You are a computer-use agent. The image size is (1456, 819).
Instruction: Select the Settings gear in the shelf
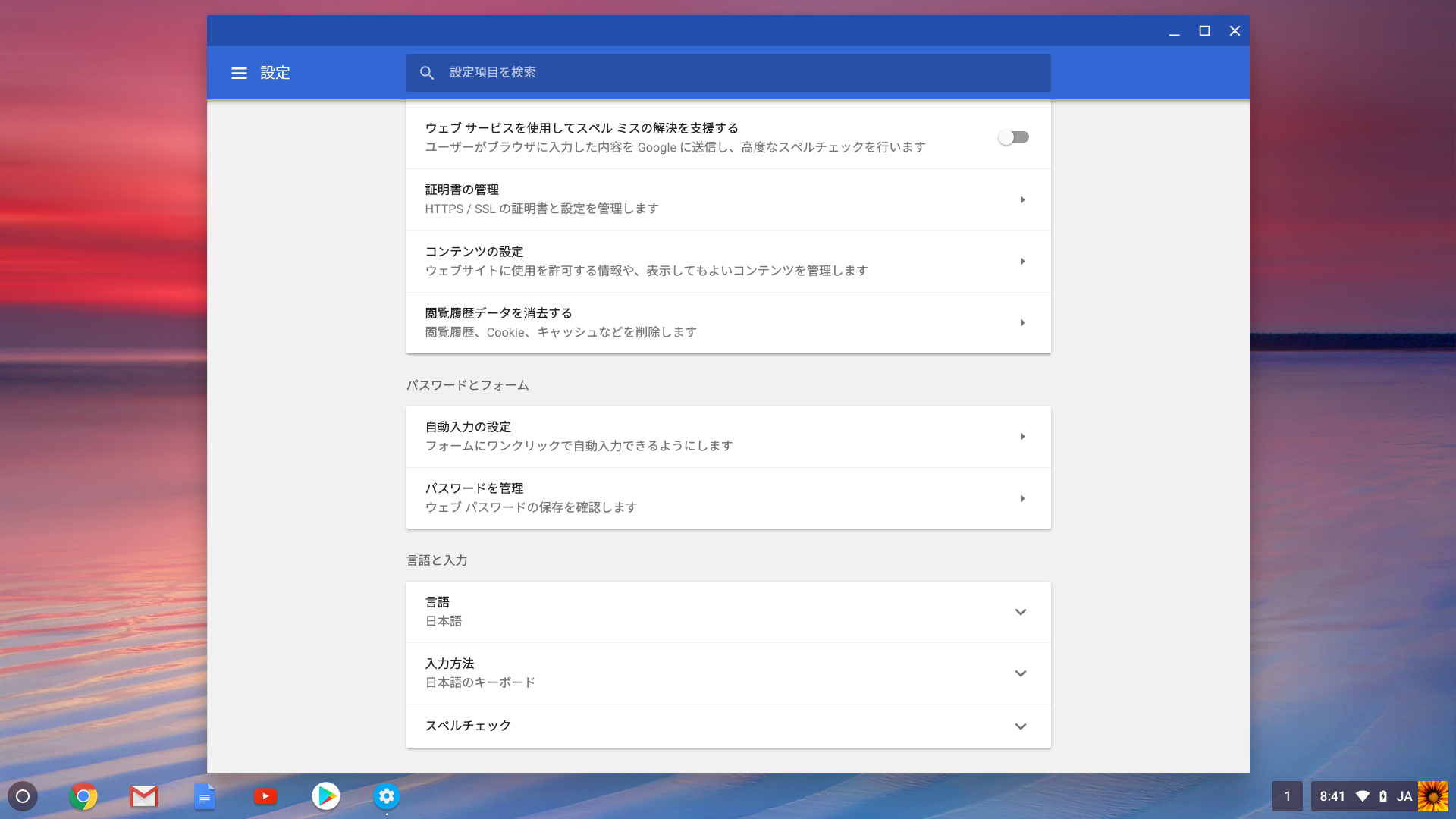pos(387,796)
